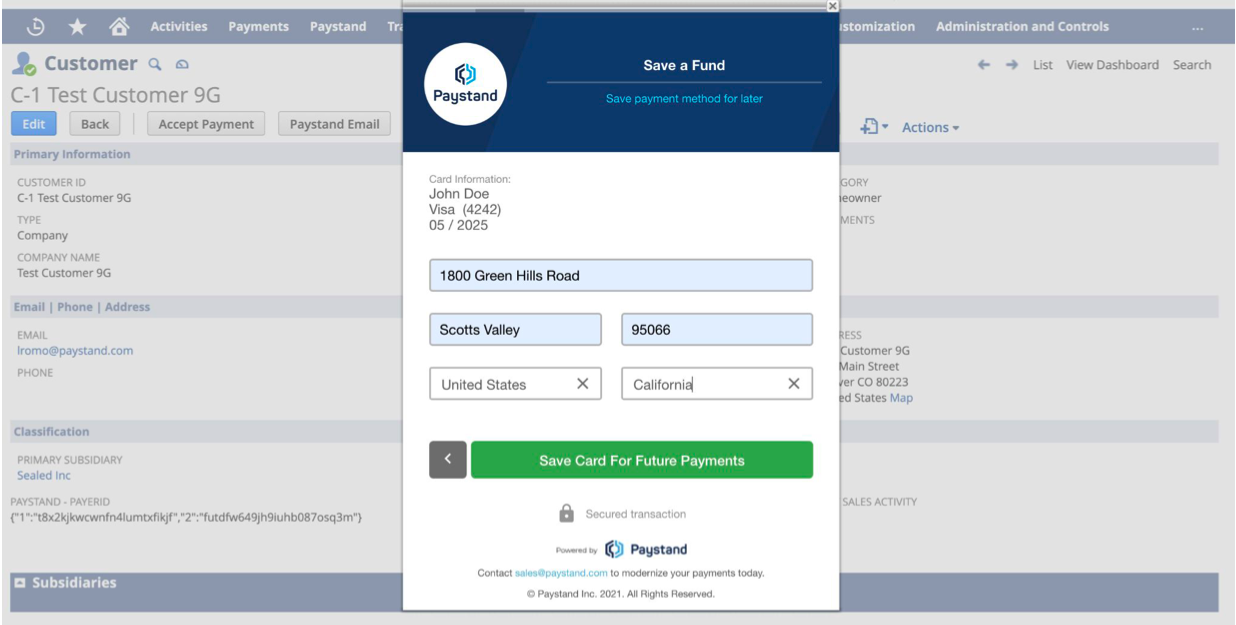Viewport: 1236px width, 625px height.
Task: Click the Visa (4242) card text
Action: [x=465, y=209]
